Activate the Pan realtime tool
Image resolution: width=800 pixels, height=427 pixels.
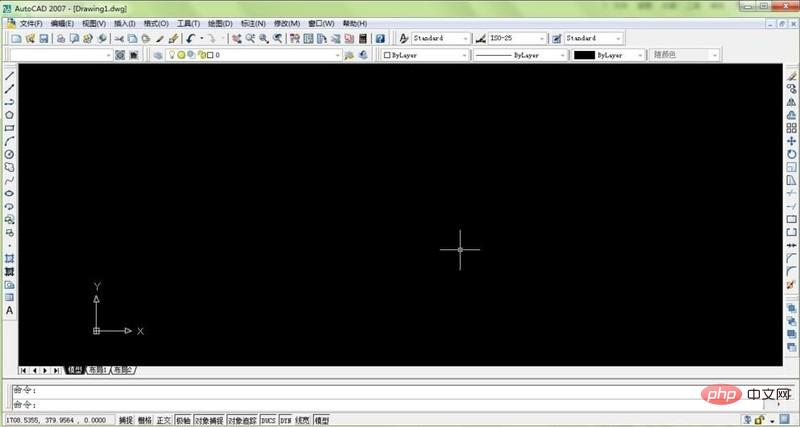(x=237, y=38)
